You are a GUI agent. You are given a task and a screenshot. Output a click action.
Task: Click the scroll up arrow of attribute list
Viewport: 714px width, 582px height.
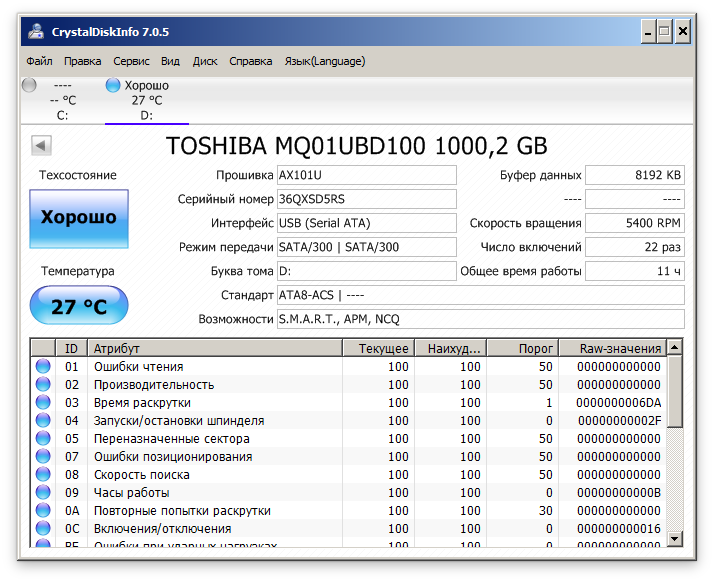(x=675, y=347)
